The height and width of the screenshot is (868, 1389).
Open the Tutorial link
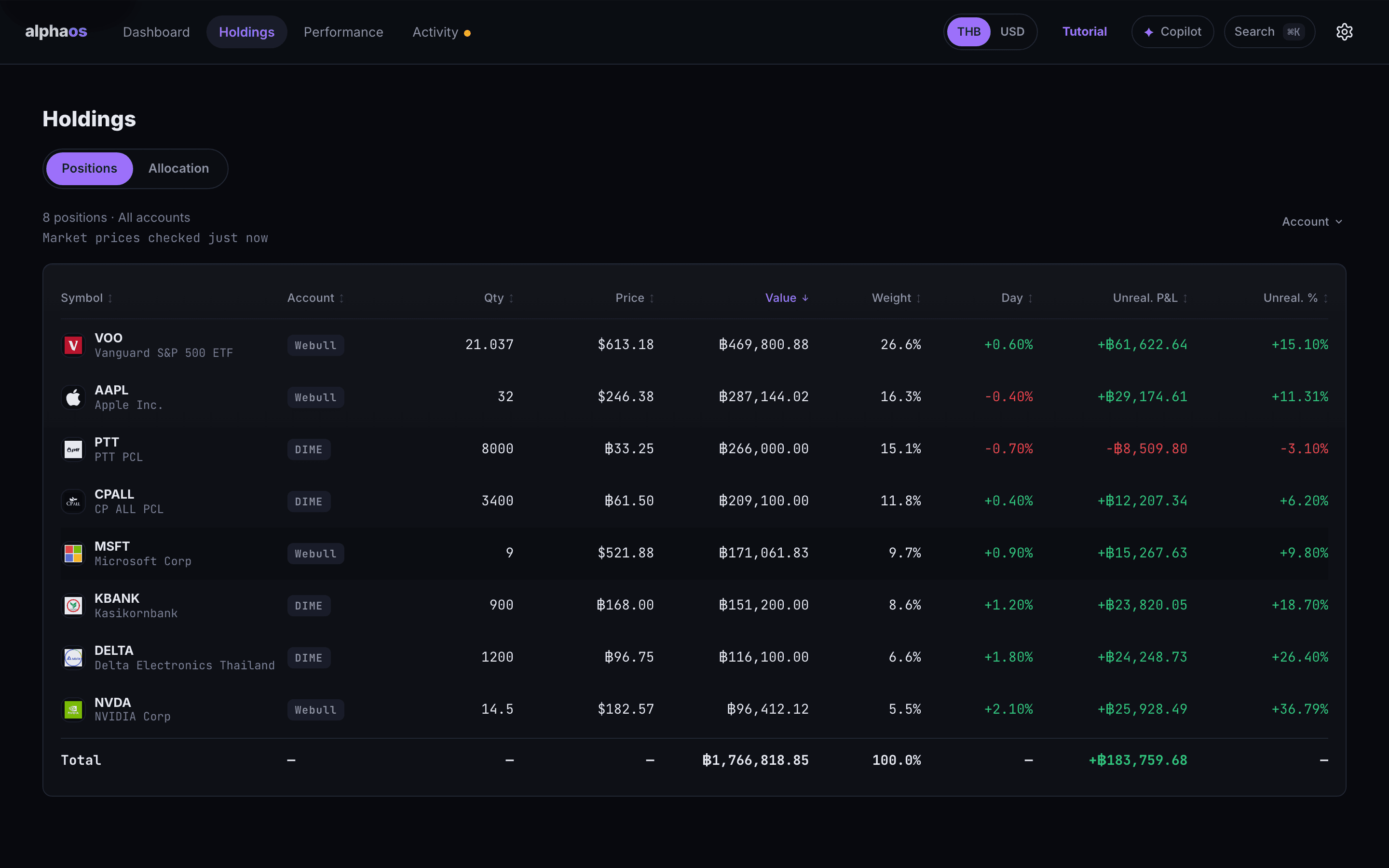tap(1084, 31)
